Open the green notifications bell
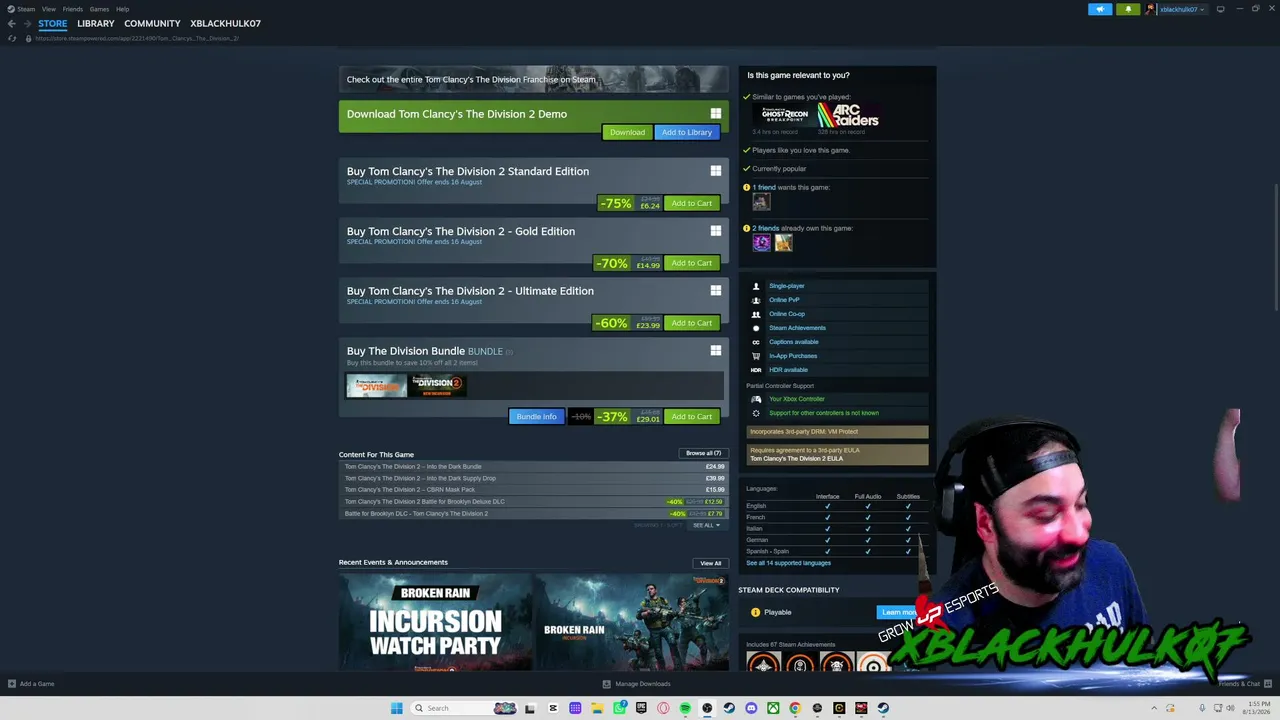 (1128, 9)
